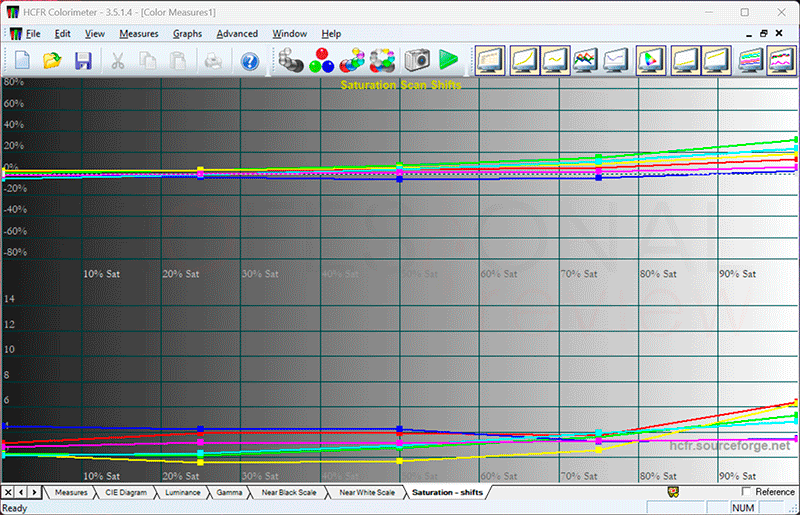Image resolution: width=800 pixels, height=515 pixels.
Task: Show the measures table view icon
Action: click(x=490, y=60)
